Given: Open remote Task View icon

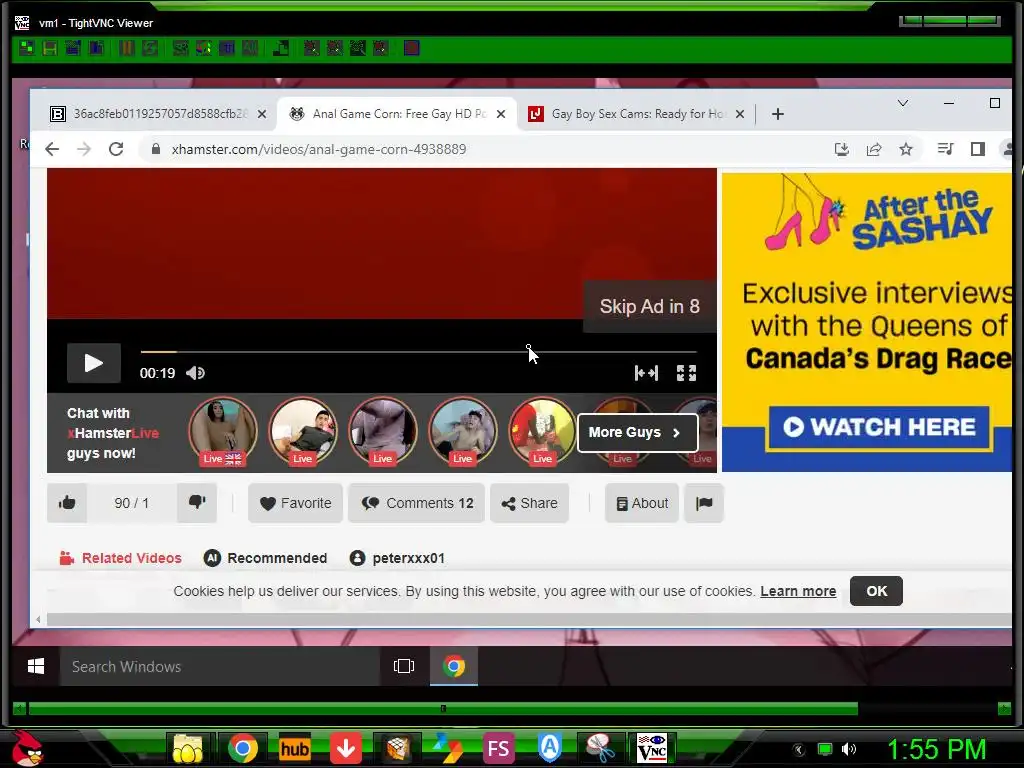Looking at the screenshot, I should [404, 666].
